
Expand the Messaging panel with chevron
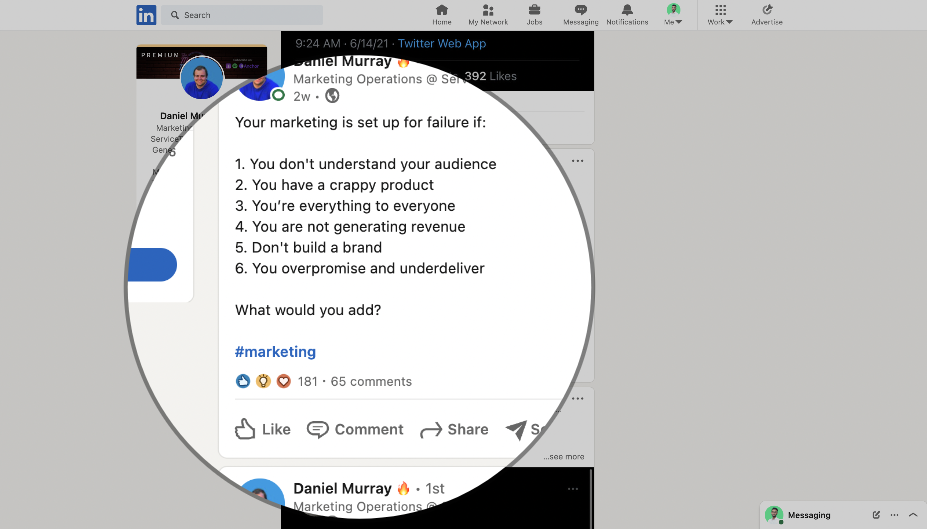point(912,515)
